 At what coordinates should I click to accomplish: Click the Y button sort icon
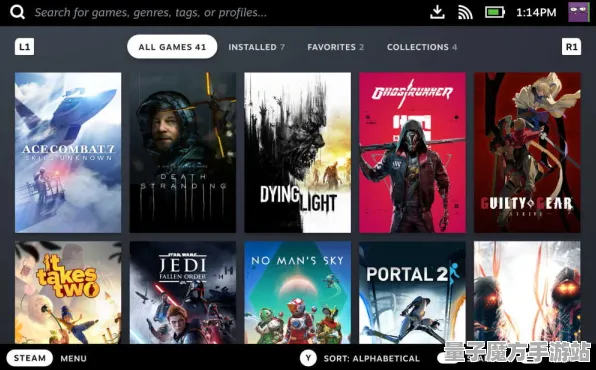click(x=308, y=358)
